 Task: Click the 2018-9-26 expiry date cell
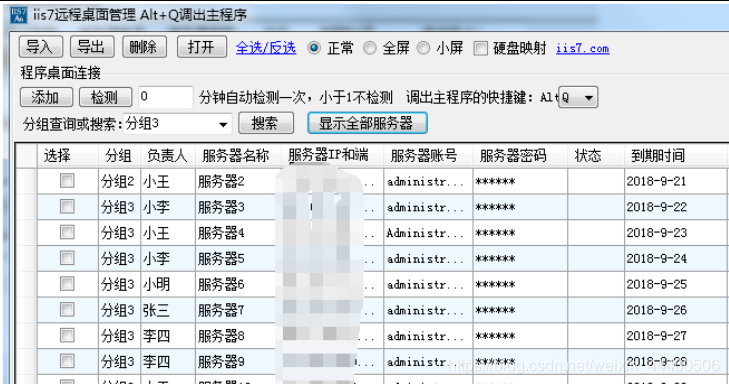tap(675, 311)
